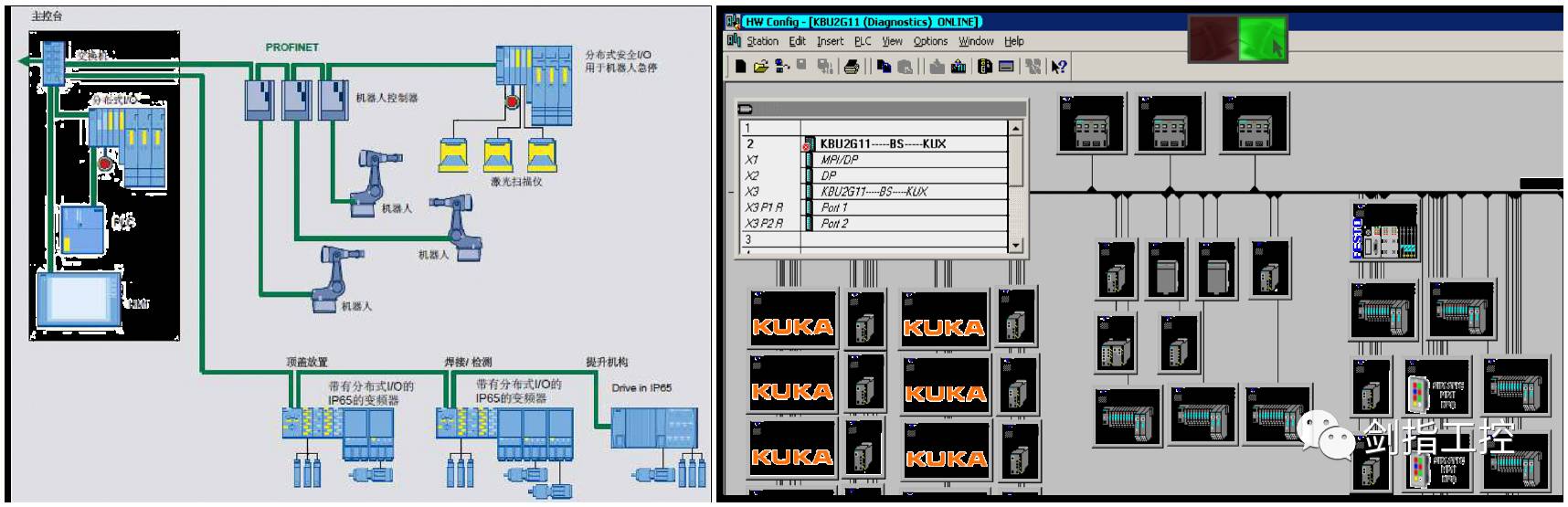Select the Port 2 row
Screen dimensions: 1568x507
[874, 223]
